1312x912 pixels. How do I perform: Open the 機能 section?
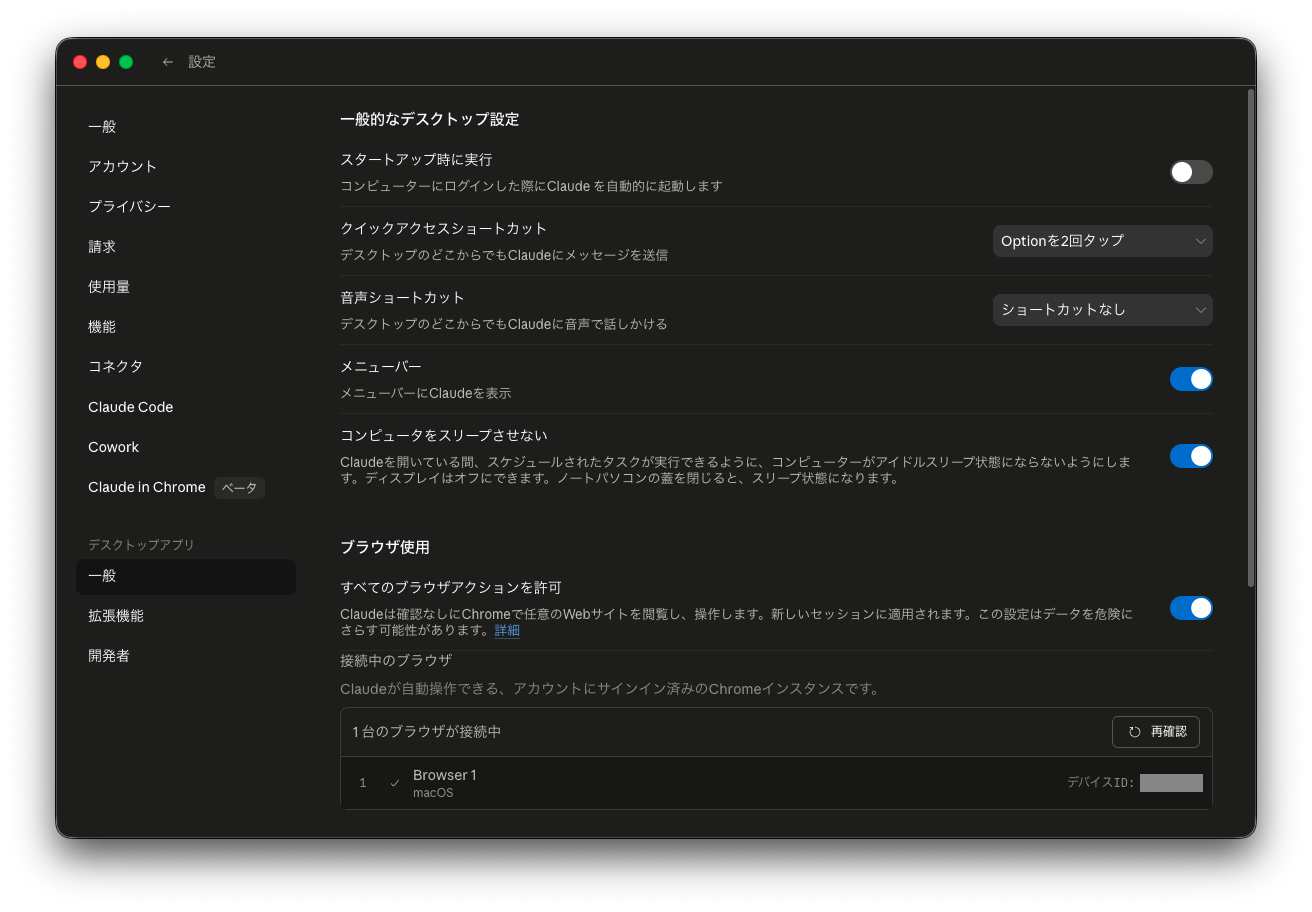185,327
